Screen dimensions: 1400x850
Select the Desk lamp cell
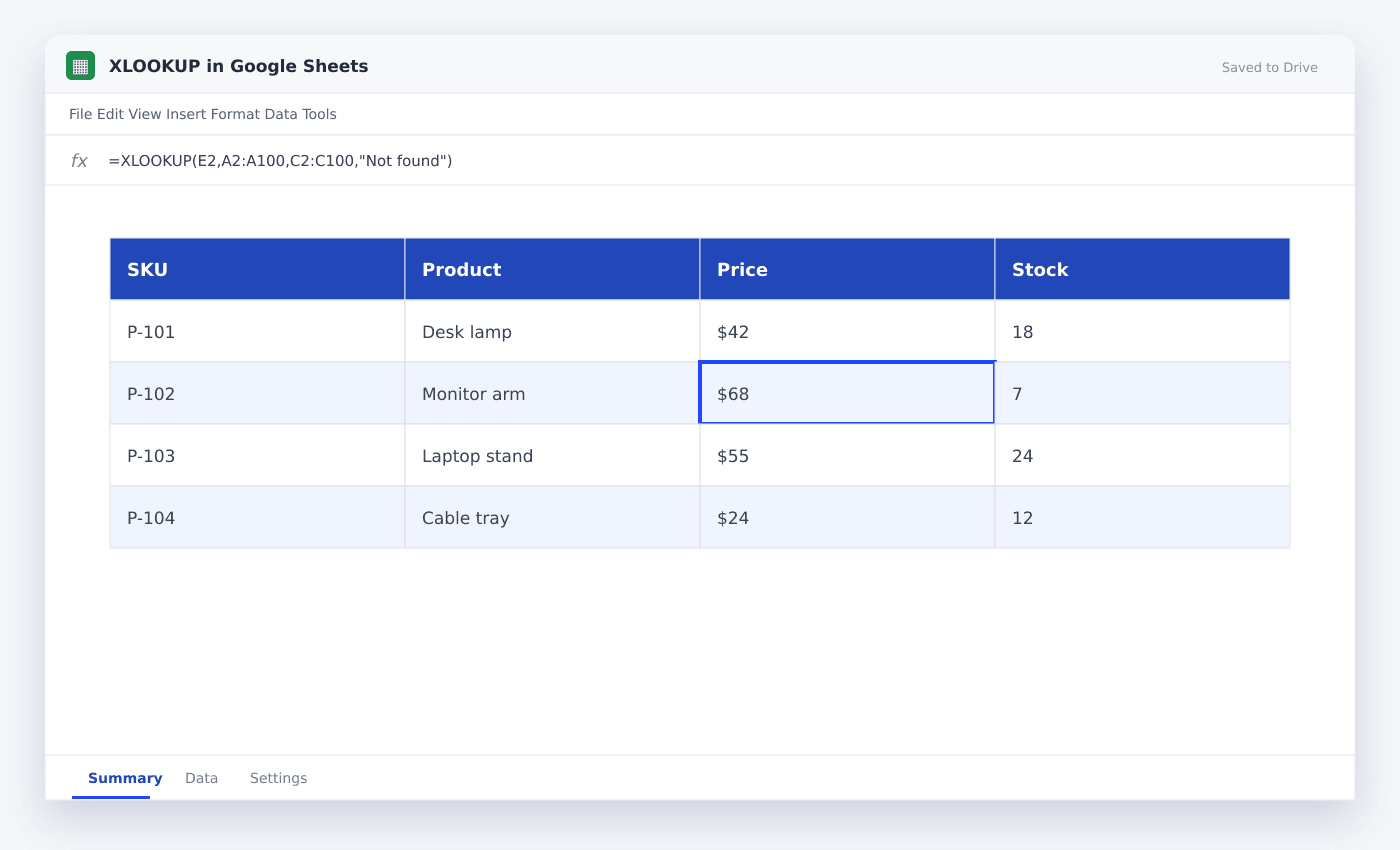[x=552, y=331]
